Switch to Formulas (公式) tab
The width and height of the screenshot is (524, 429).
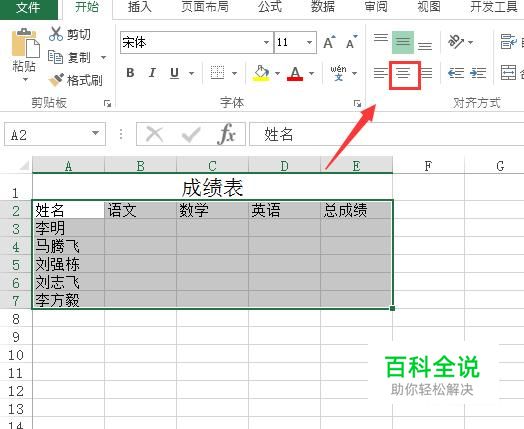tap(270, 7)
